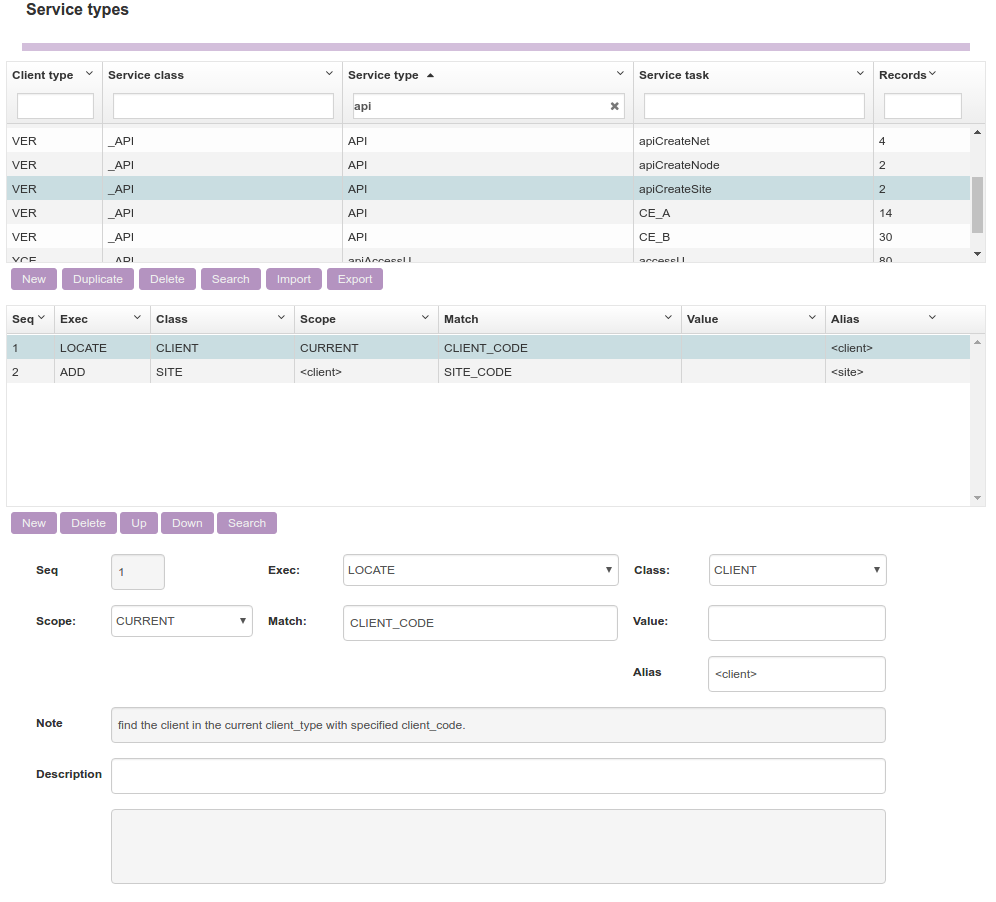Open the Match column menu chevron
The height and width of the screenshot is (902, 996).
[x=668, y=318]
